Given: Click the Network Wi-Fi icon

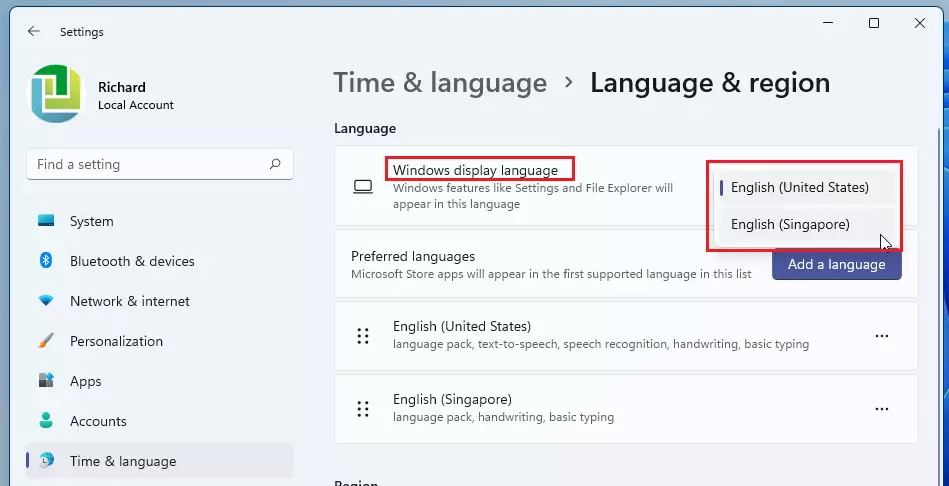Looking at the screenshot, I should coord(46,301).
